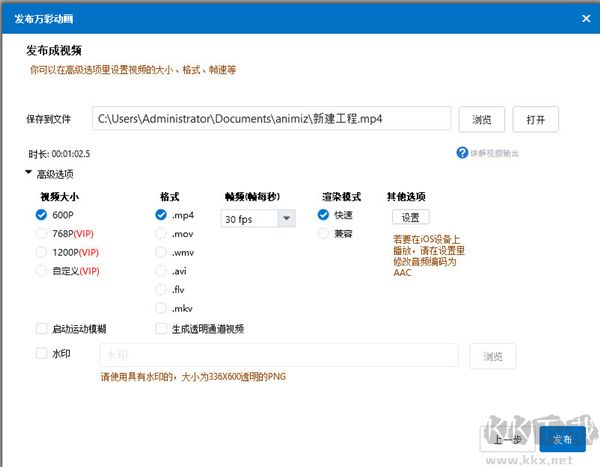This screenshot has width=600, height=467.
Task: Choose the 1200P VIP size option
Action: point(41,252)
